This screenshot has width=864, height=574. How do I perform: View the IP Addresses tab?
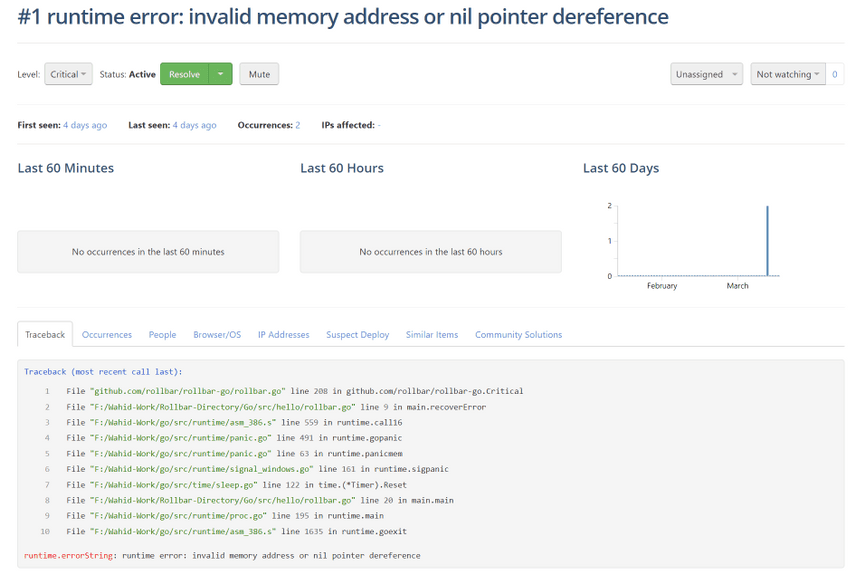tap(283, 335)
